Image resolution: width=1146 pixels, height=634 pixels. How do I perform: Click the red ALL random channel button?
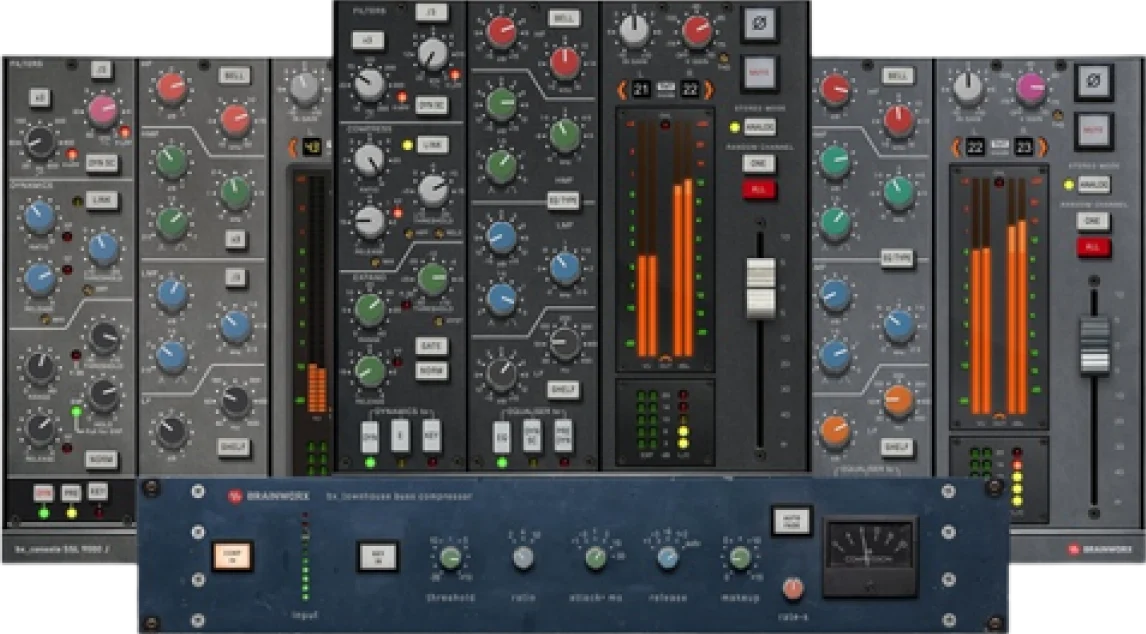tap(760, 188)
